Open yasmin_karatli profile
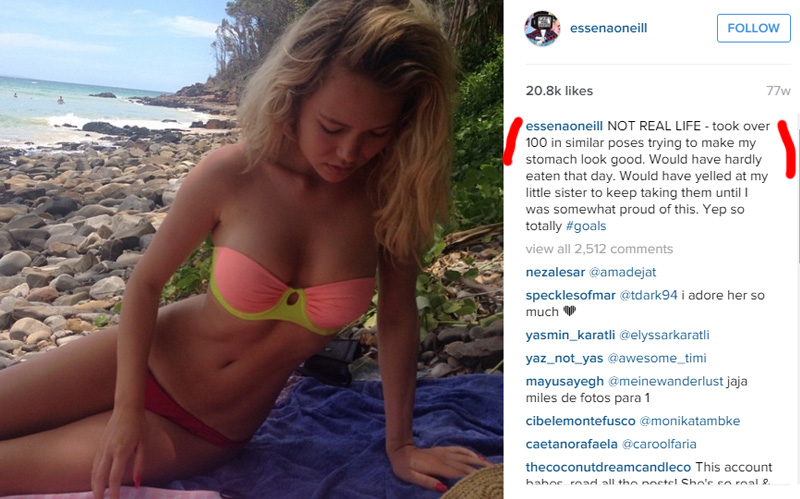Viewport: 800px width, 499px height. (x=570, y=335)
